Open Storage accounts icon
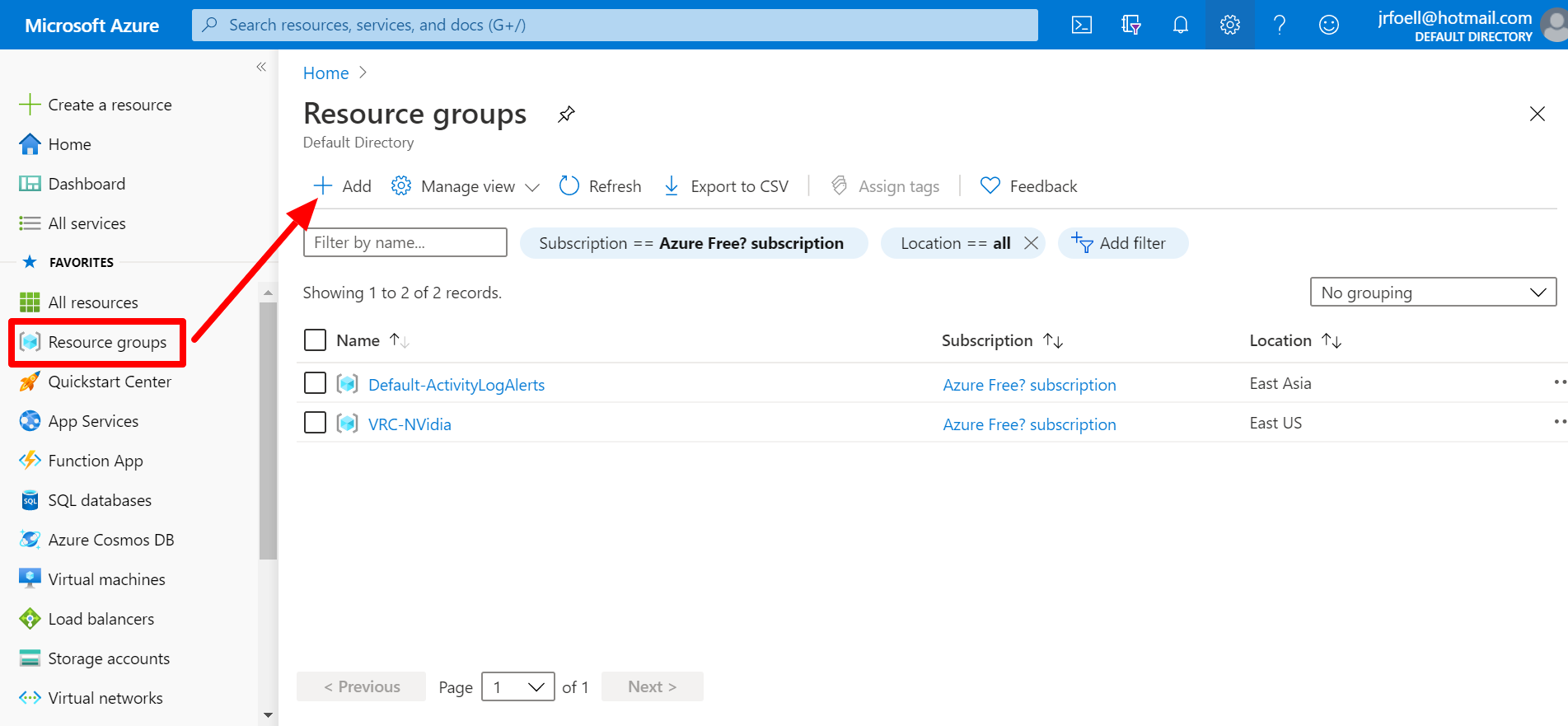The width and height of the screenshot is (1568, 726). (30, 658)
